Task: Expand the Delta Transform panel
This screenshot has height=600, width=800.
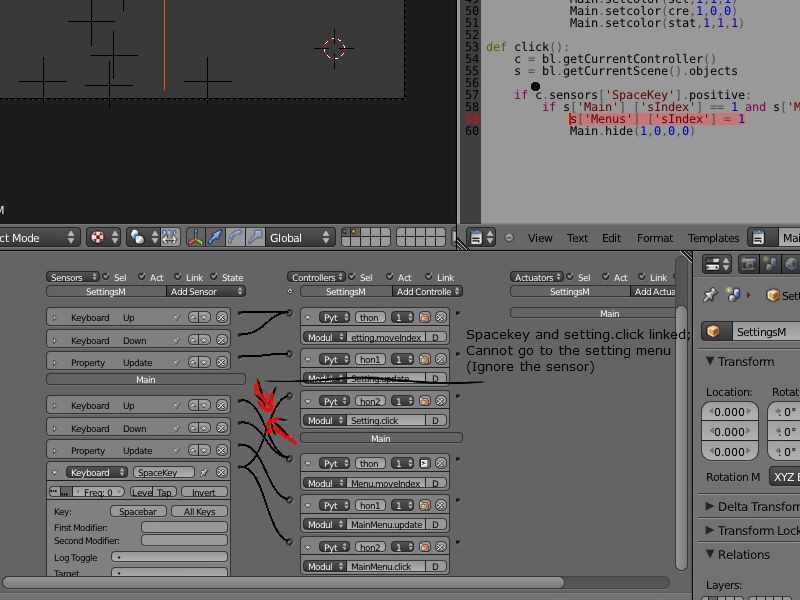Action: 710,506
